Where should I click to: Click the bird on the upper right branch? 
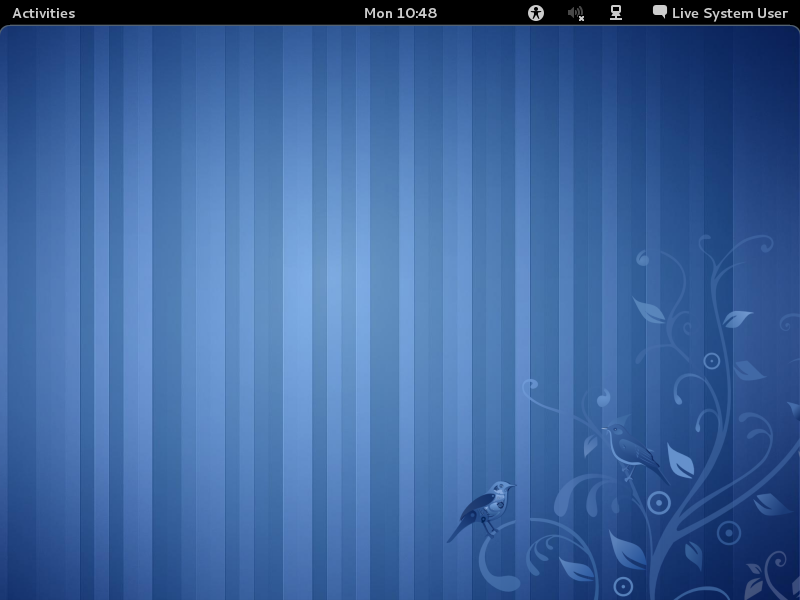tap(630, 449)
